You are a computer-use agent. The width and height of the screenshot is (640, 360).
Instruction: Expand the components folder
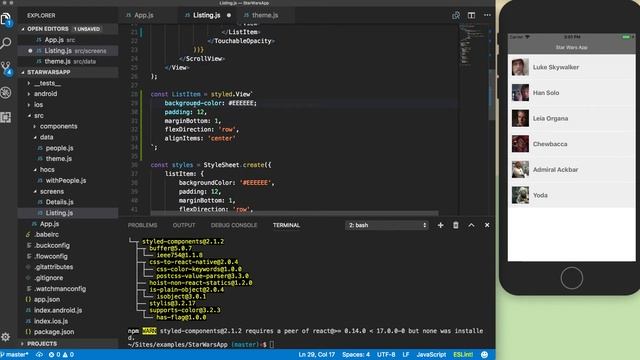pos(68,127)
